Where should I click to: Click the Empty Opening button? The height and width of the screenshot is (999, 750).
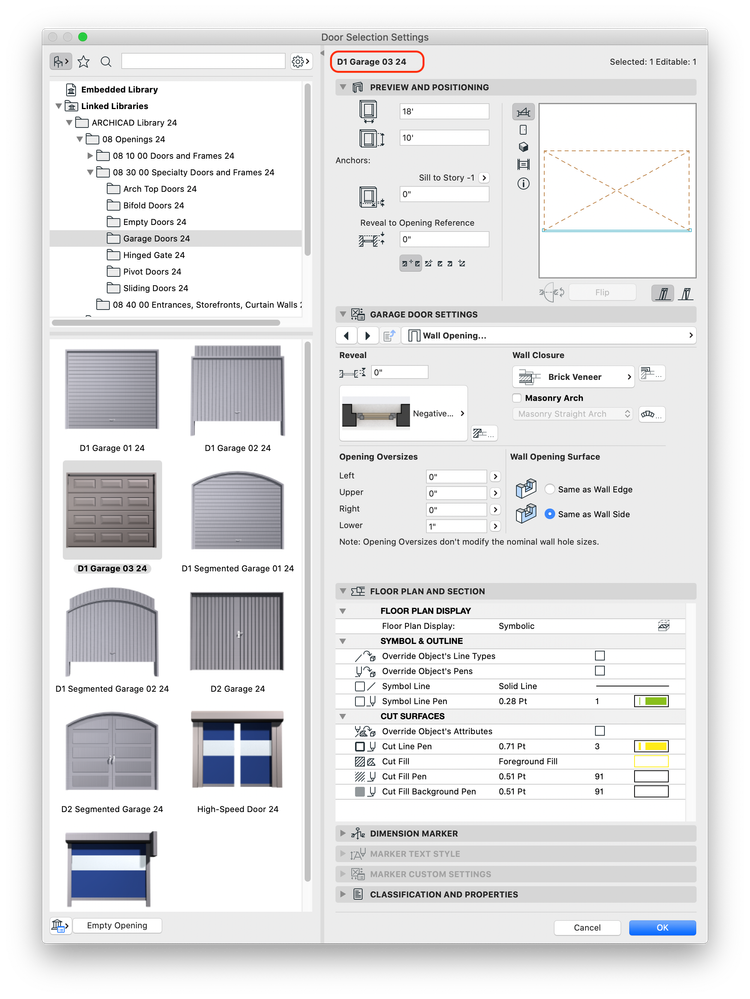tap(117, 926)
